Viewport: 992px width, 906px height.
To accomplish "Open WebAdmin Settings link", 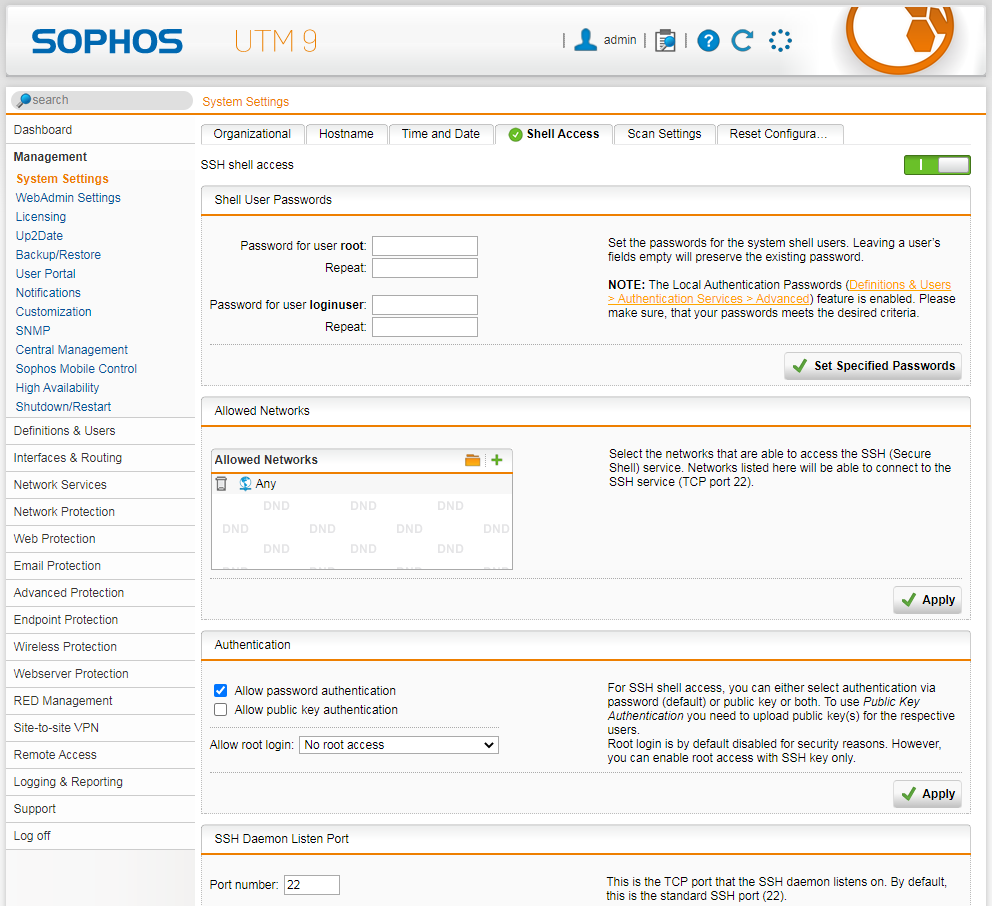I will [x=68, y=198].
